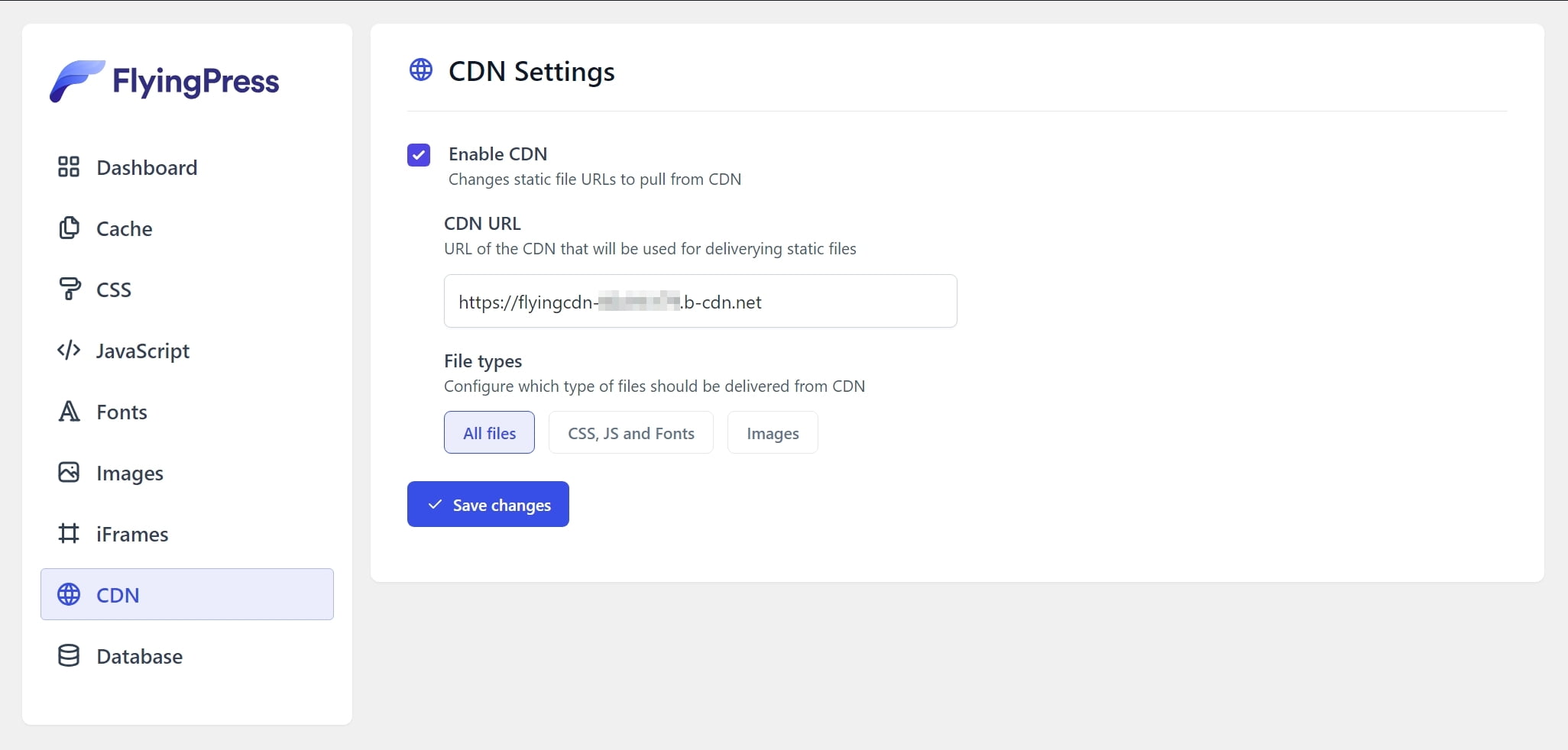Click 'URL of the CDN that will be used' description
Screen dimensions: 1568x750
click(650, 248)
